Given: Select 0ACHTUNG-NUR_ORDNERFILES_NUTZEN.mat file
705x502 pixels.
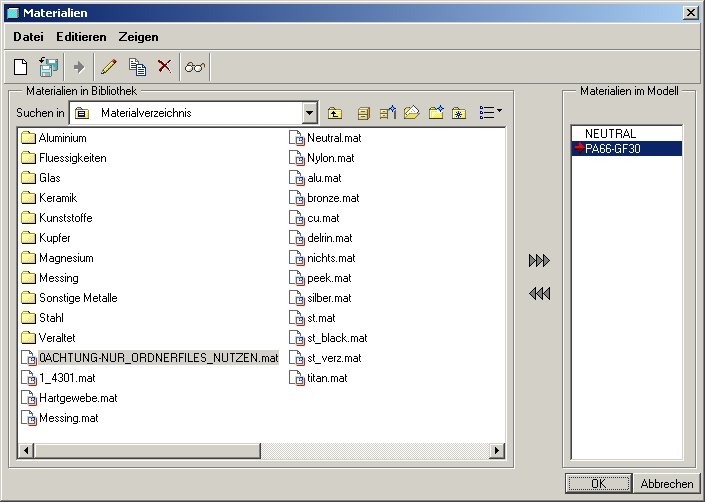Looking at the screenshot, I should (x=150, y=358).
